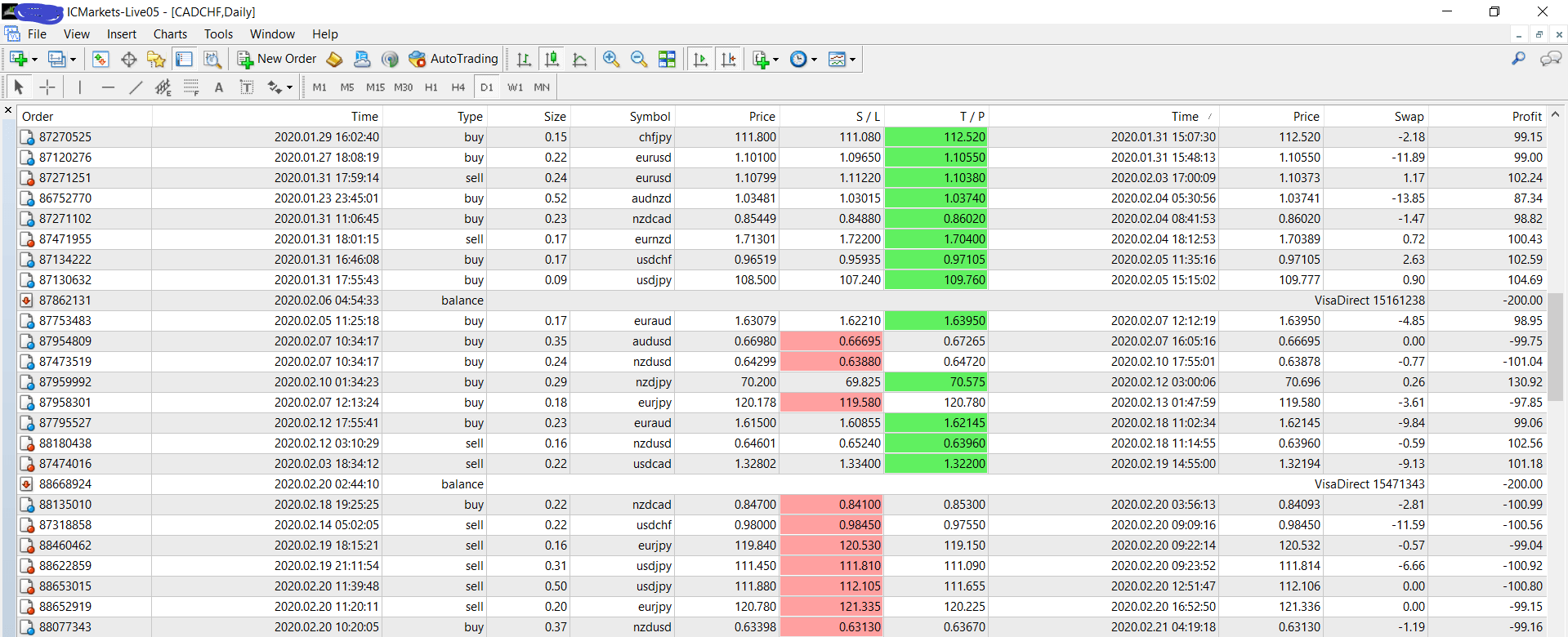Screen dimensions: 1568x637
Task: Expand the New Chart dropdown arrow
Action: 34,60
